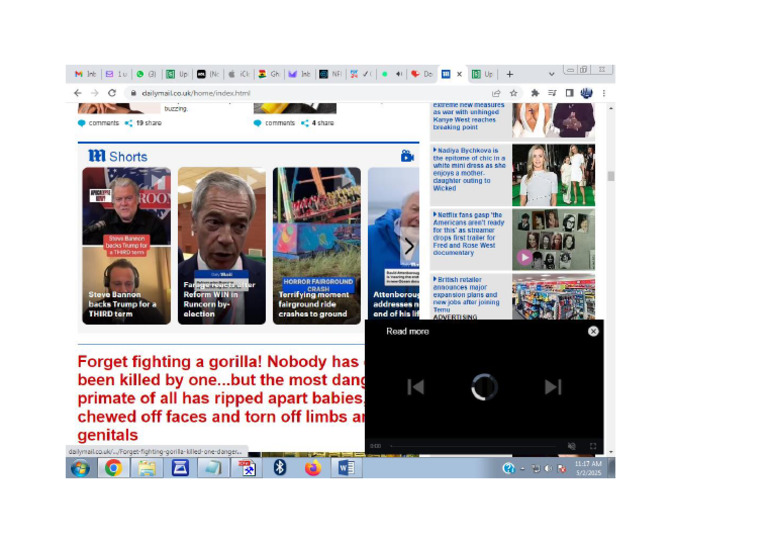The image size is (768, 543).
Task: Open the Nadiya Bychkova photo thumbnail
Action: pyautogui.click(x=553, y=175)
